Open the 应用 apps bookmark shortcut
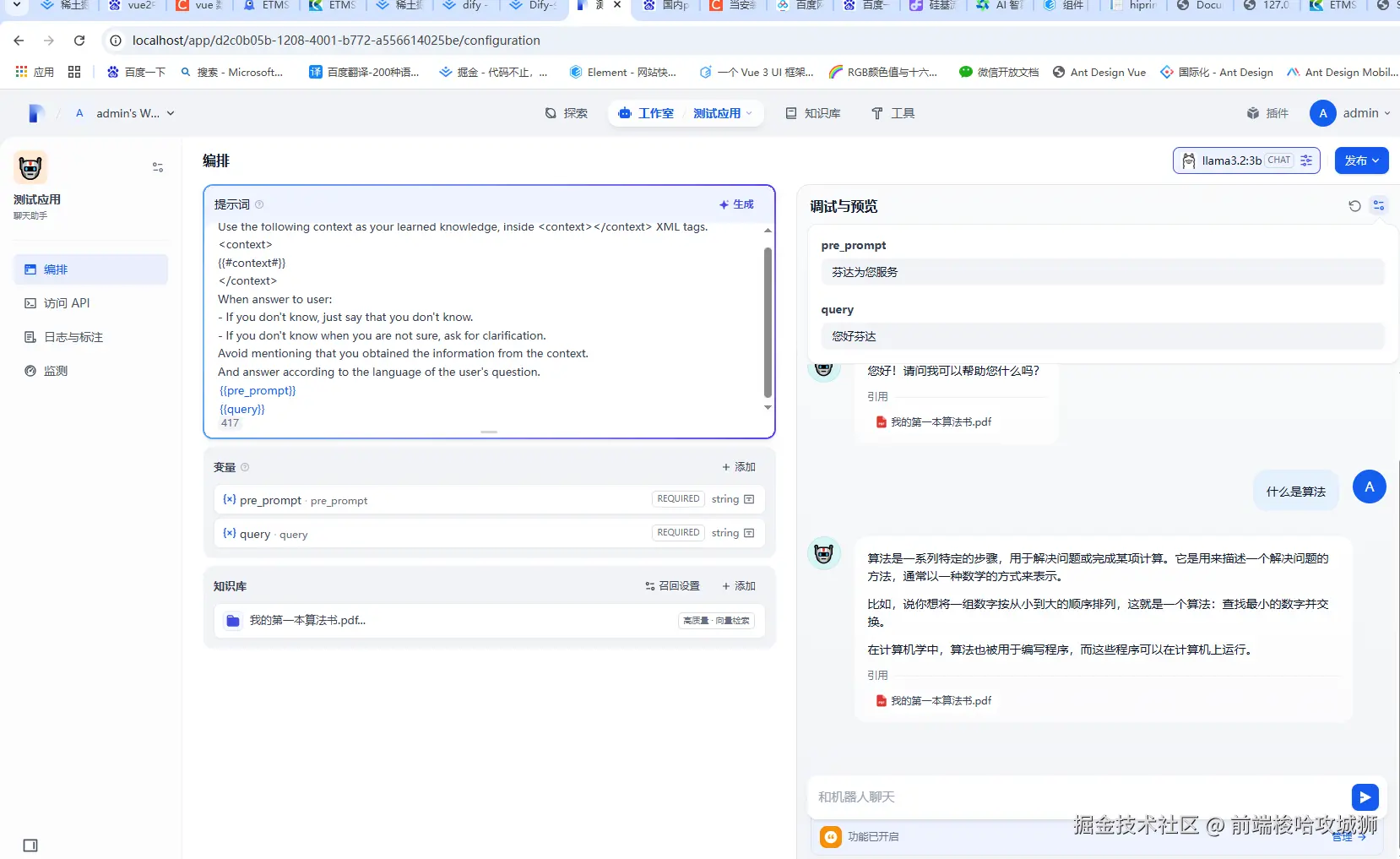 [x=35, y=73]
